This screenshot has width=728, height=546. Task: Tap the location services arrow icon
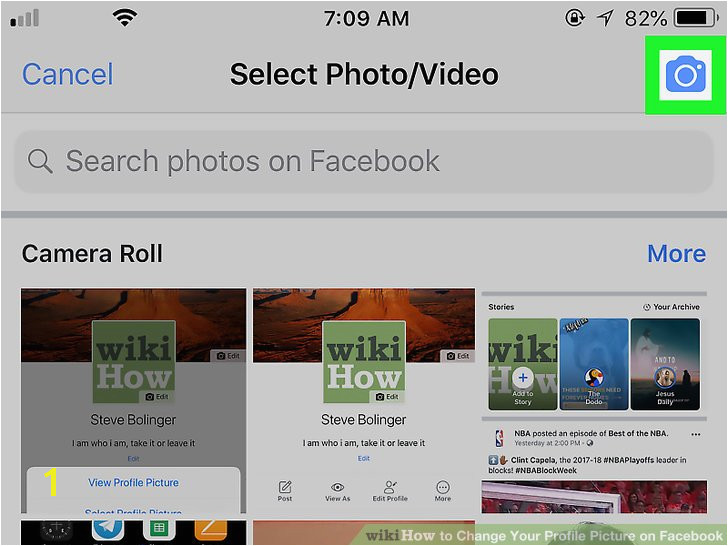click(605, 18)
